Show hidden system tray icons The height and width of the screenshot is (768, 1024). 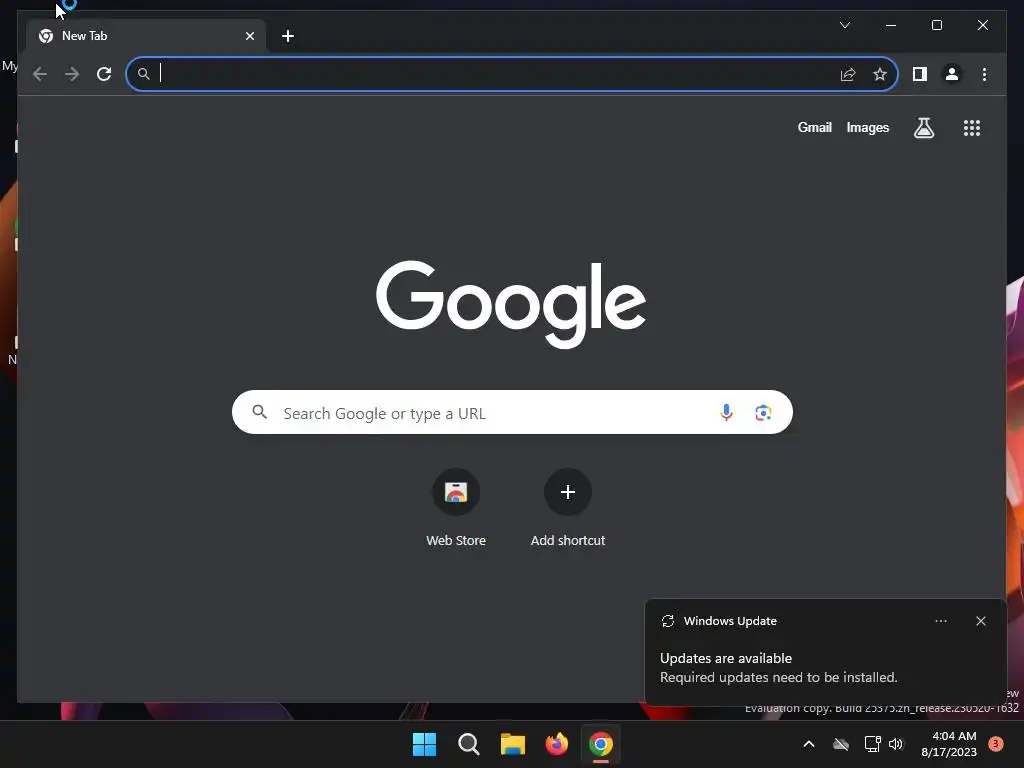(x=808, y=744)
